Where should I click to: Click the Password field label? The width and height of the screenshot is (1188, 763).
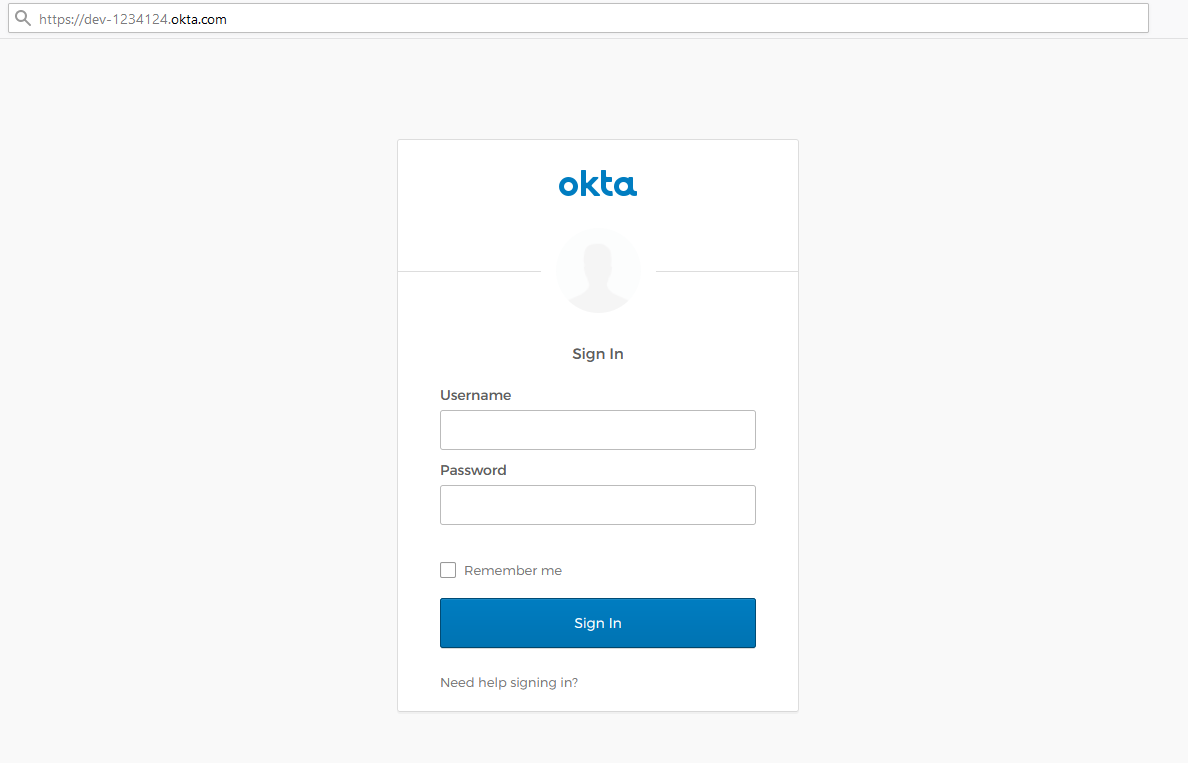click(x=473, y=470)
